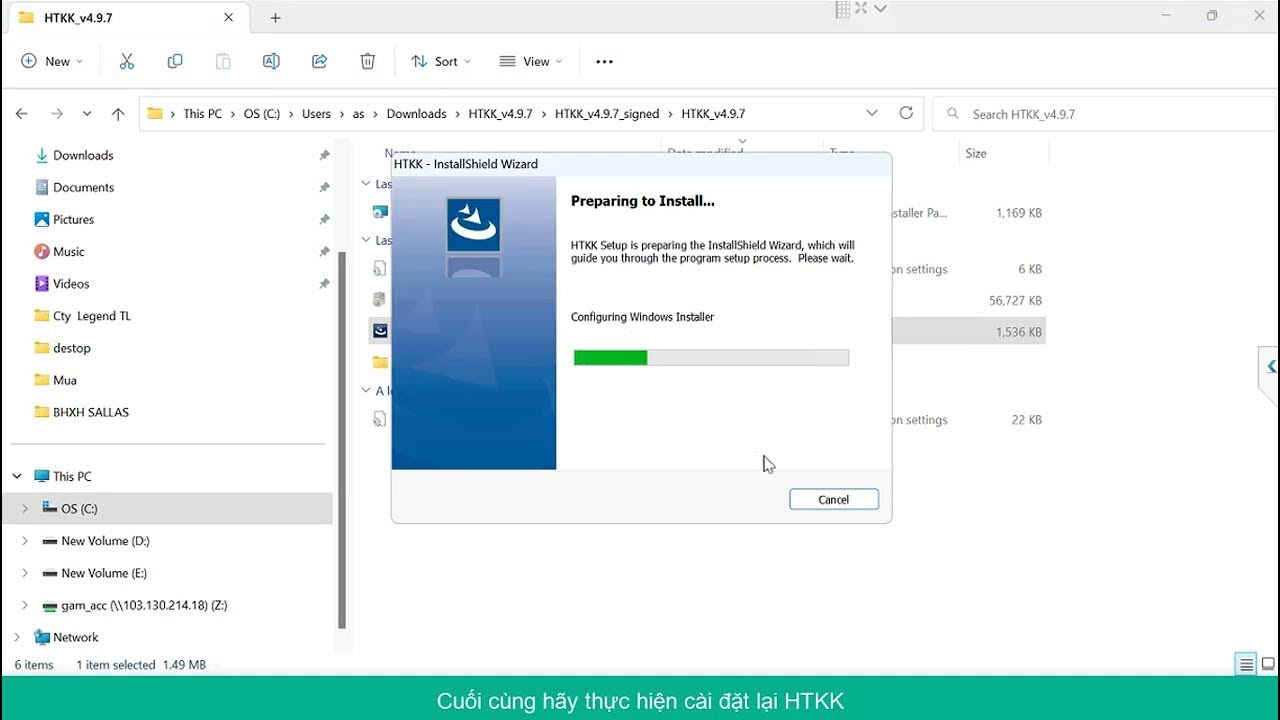The image size is (1280, 720).
Task: Expand the gam_acc network drive node
Action: click(25, 605)
